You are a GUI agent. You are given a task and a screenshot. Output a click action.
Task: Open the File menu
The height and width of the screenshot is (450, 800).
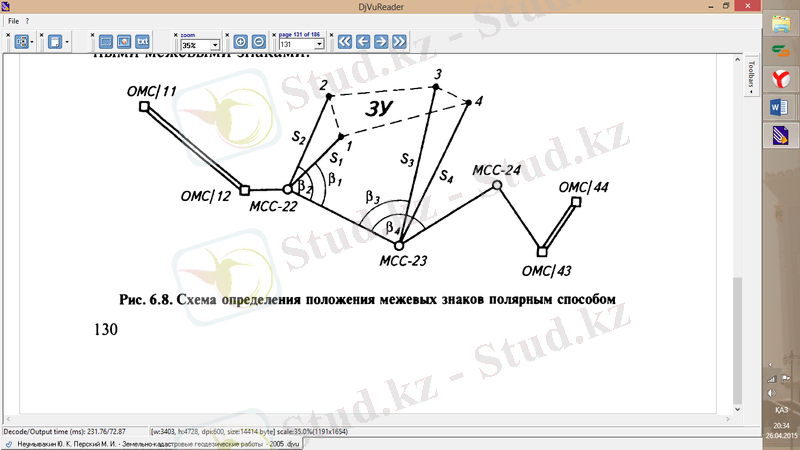[13, 21]
